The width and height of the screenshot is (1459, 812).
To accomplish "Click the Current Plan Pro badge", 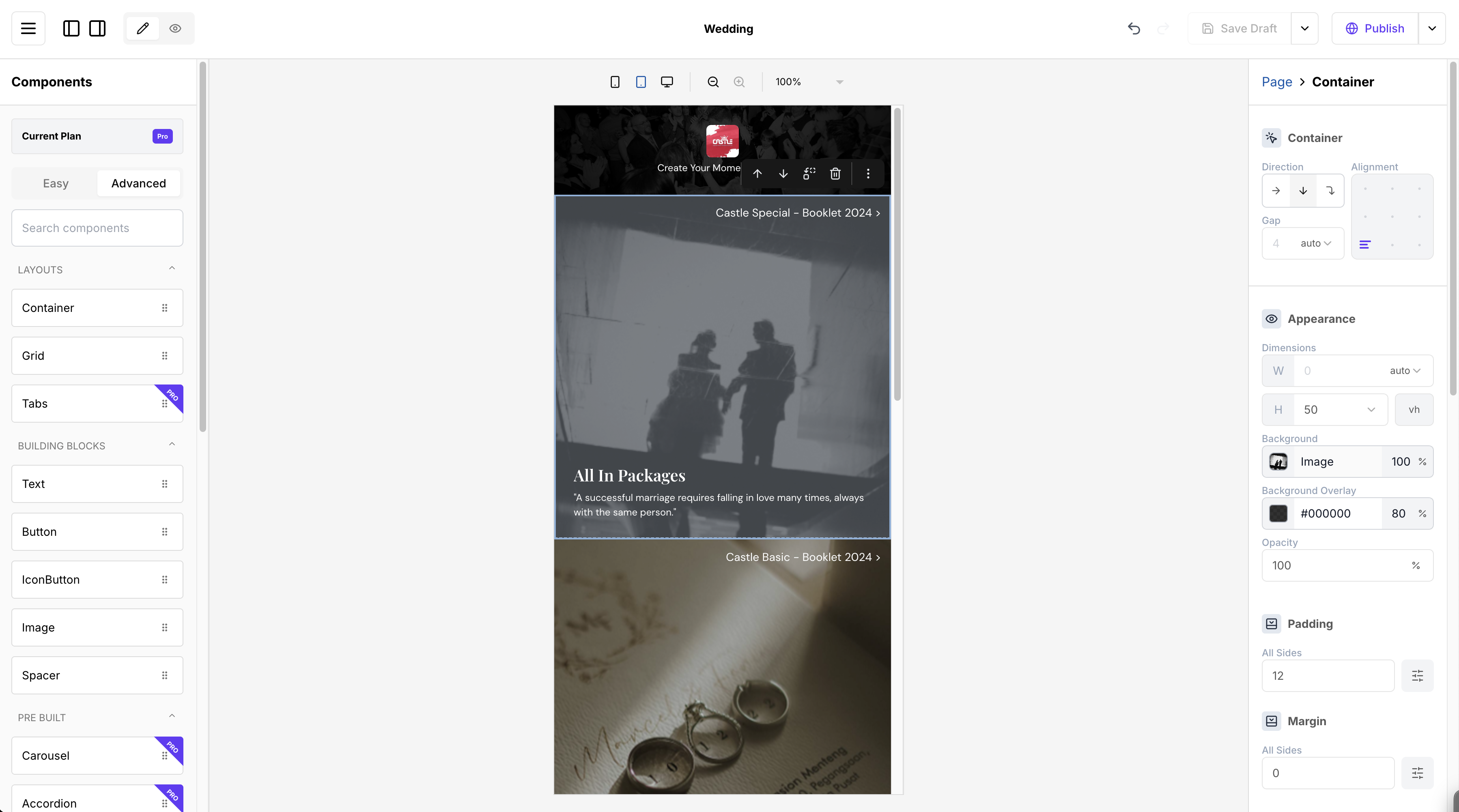I will pos(163,136).
